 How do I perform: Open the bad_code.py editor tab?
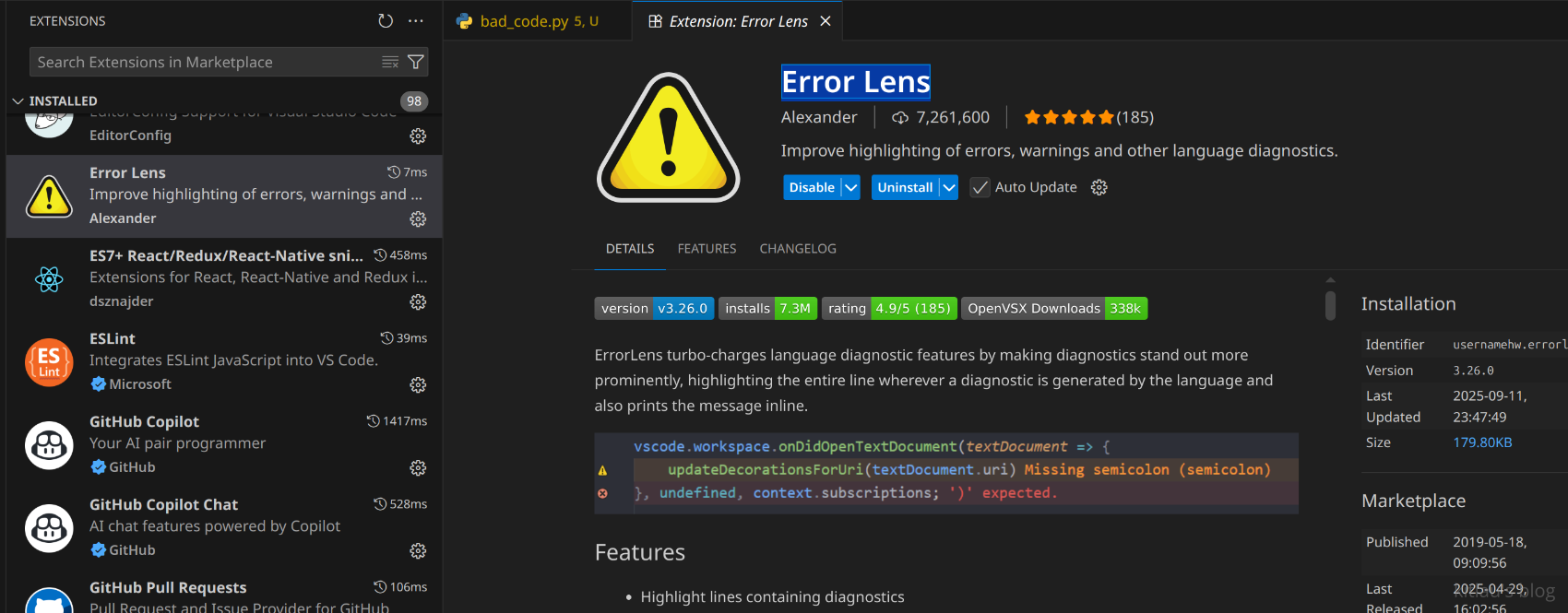pos(524,21)
